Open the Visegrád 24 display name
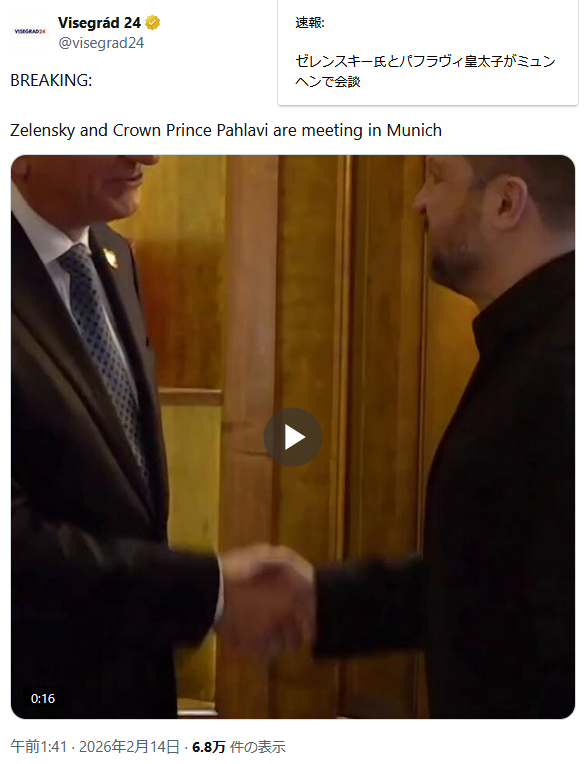584x764 pixels. point(99,23)
